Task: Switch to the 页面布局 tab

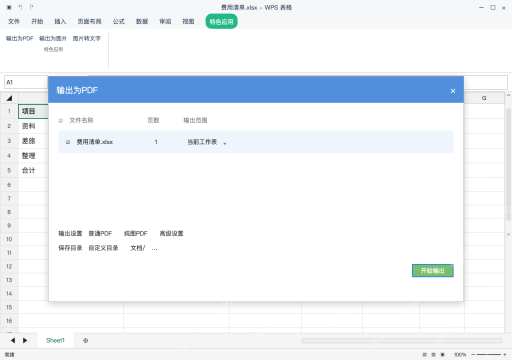Action: click(x=89, y=21)
